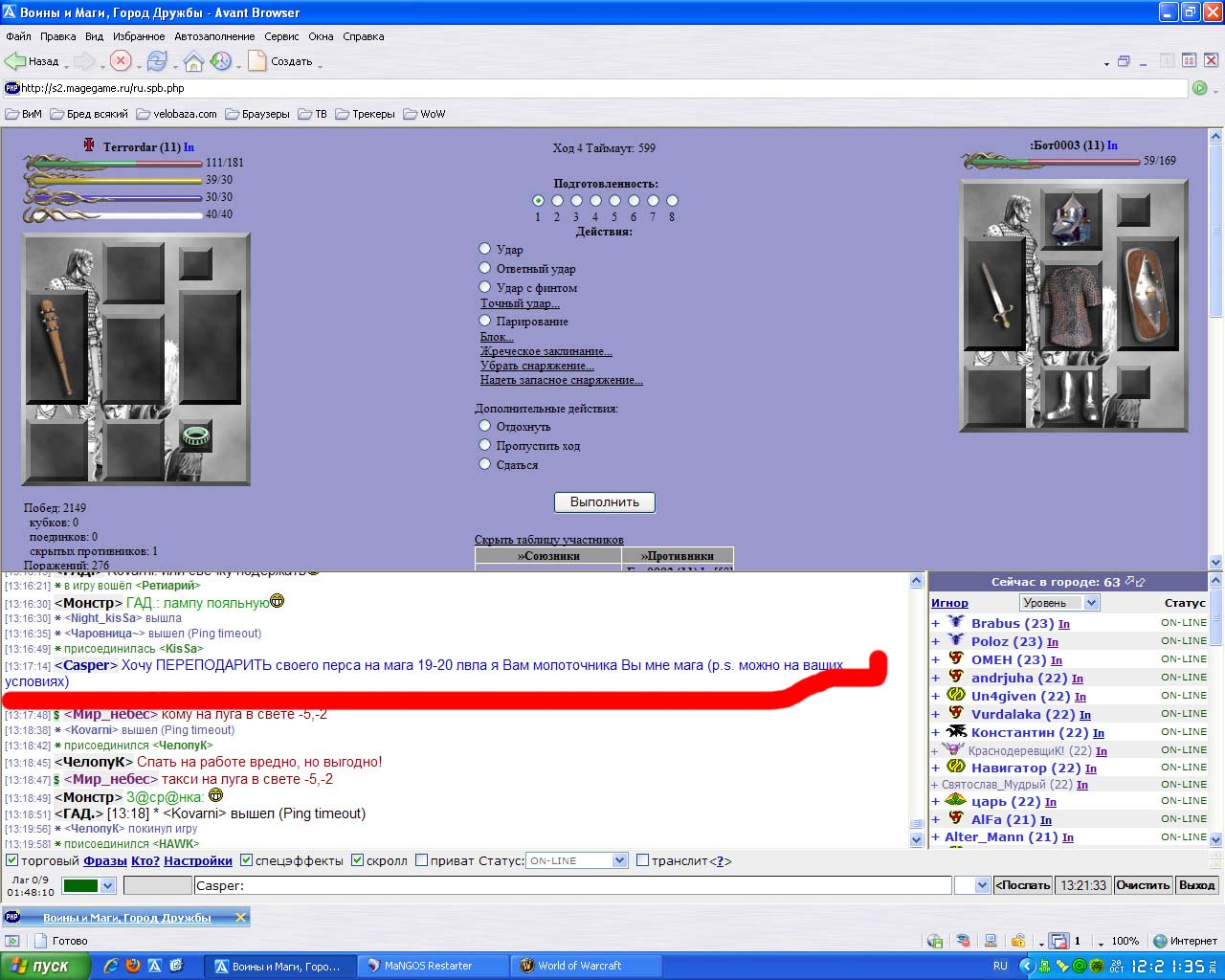The image size is (1225, 980).
Task: Switch to Воины и Маги browser tab
Action: 126,917
